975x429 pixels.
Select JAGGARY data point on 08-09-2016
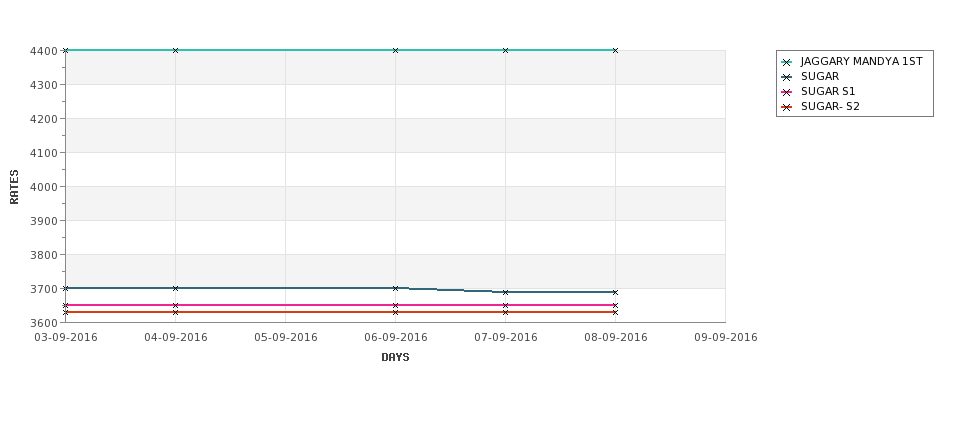click(x=616, y=50)
